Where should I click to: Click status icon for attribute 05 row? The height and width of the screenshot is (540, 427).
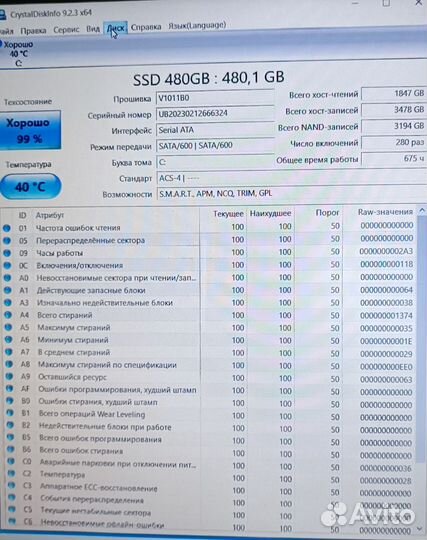(7, 240)
